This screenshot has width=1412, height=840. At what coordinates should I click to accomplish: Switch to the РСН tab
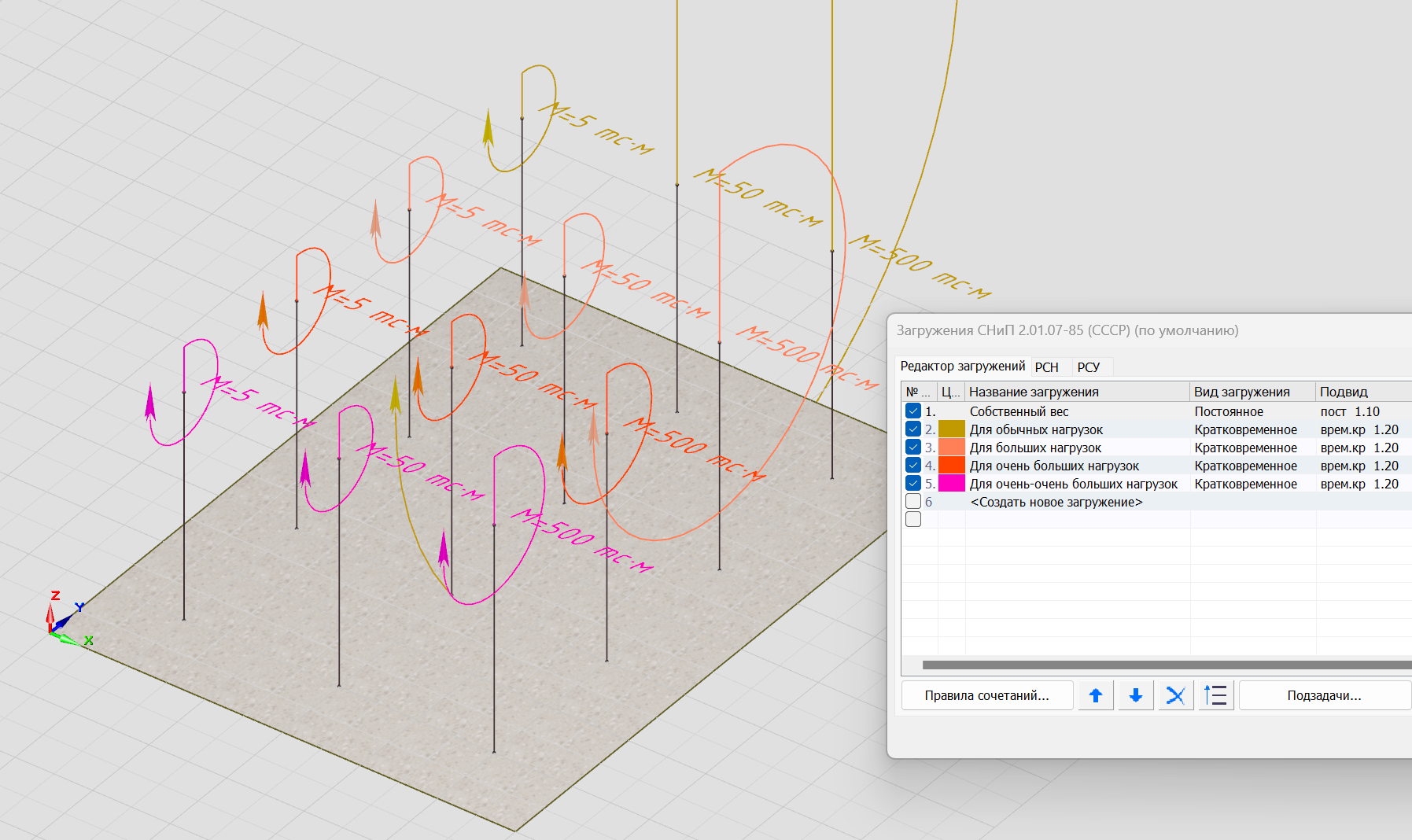[1046, 367]
